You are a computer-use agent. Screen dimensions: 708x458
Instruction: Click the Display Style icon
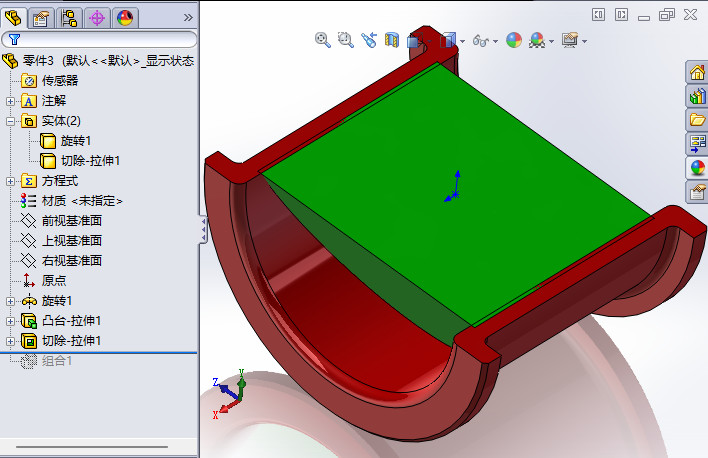click(447, 40)
